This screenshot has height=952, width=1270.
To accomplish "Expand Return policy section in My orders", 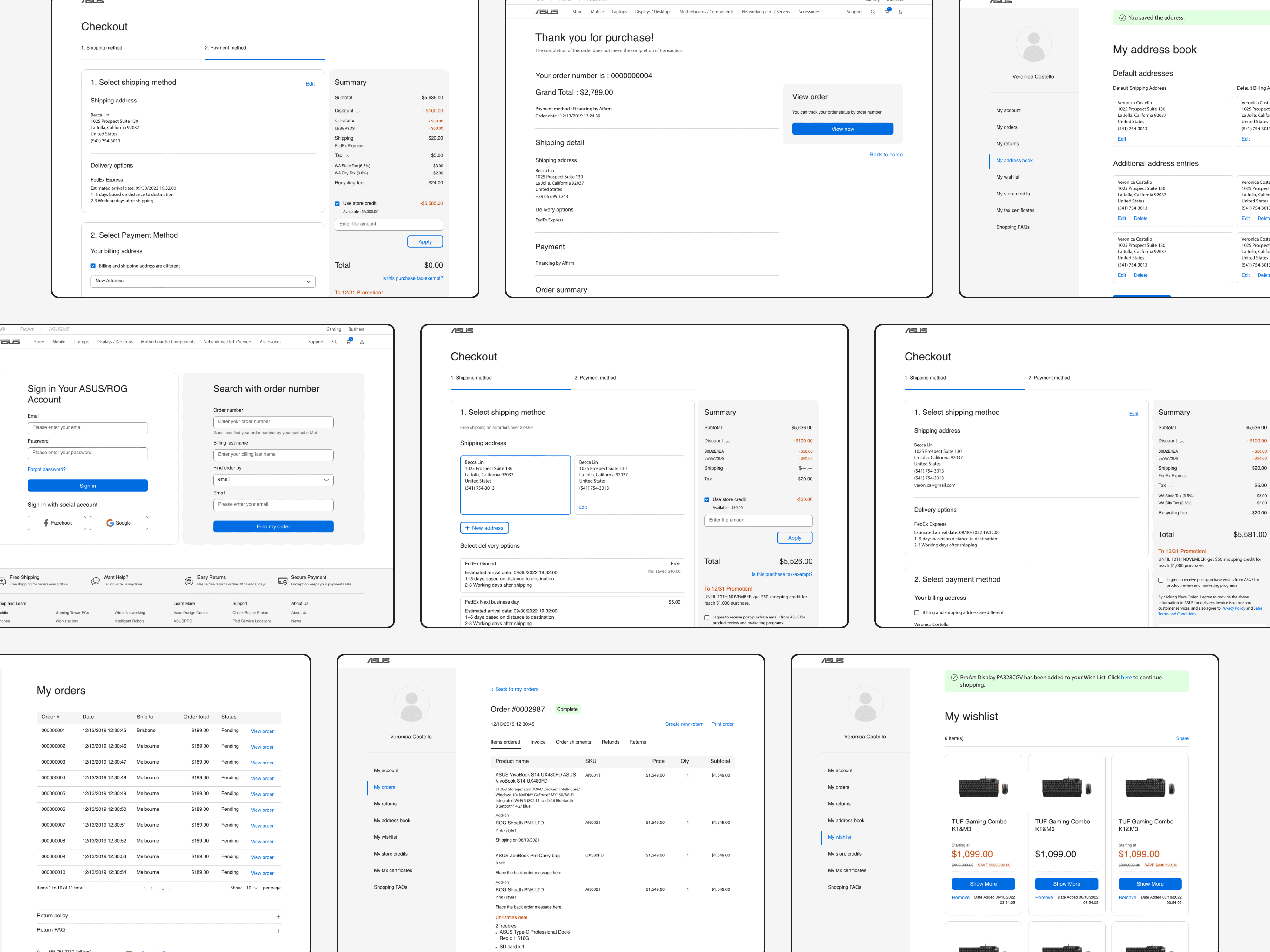I will pyautogui.click(x=278, y=916).
